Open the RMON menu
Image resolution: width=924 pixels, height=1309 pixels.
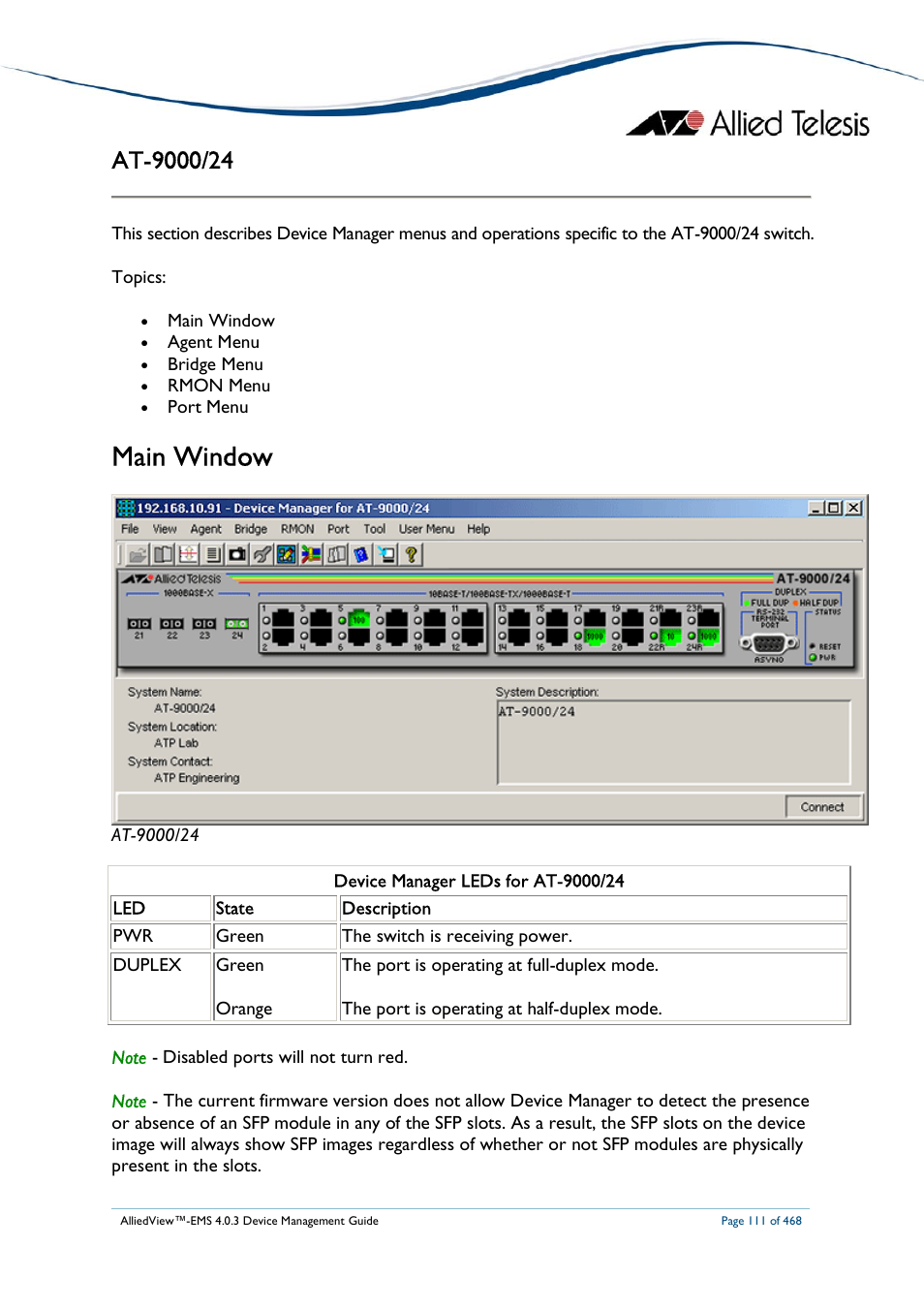[x=297, y=529]
